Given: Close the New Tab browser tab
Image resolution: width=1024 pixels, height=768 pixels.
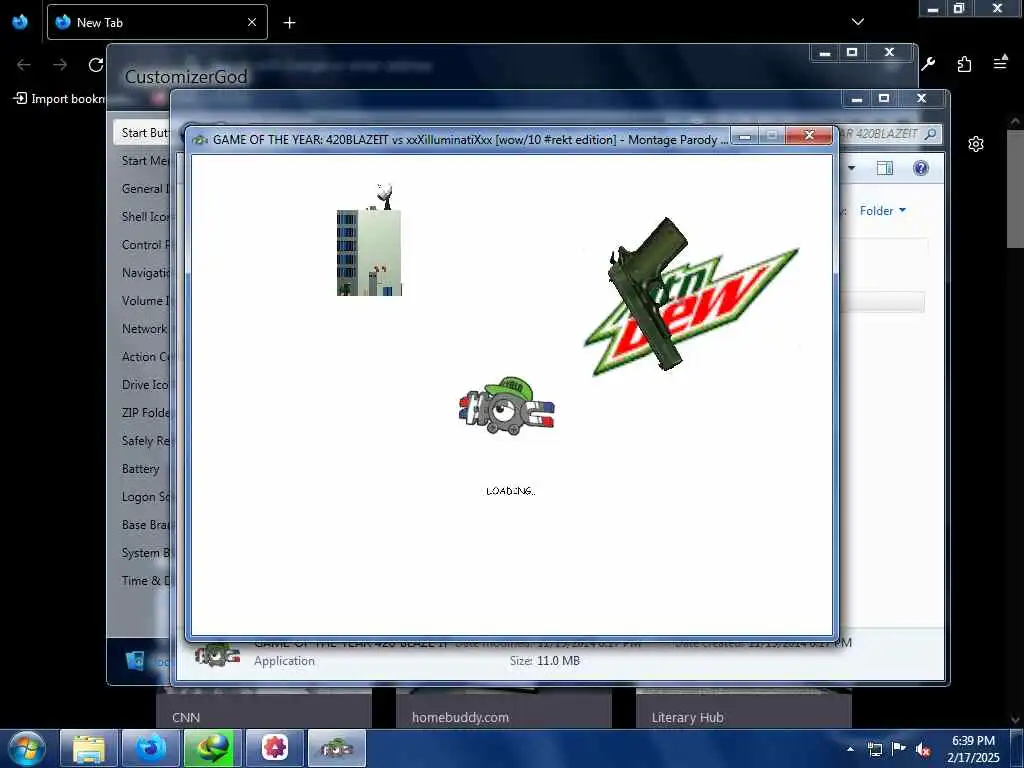Looking at the screenshot, I should tap(252, 22).
